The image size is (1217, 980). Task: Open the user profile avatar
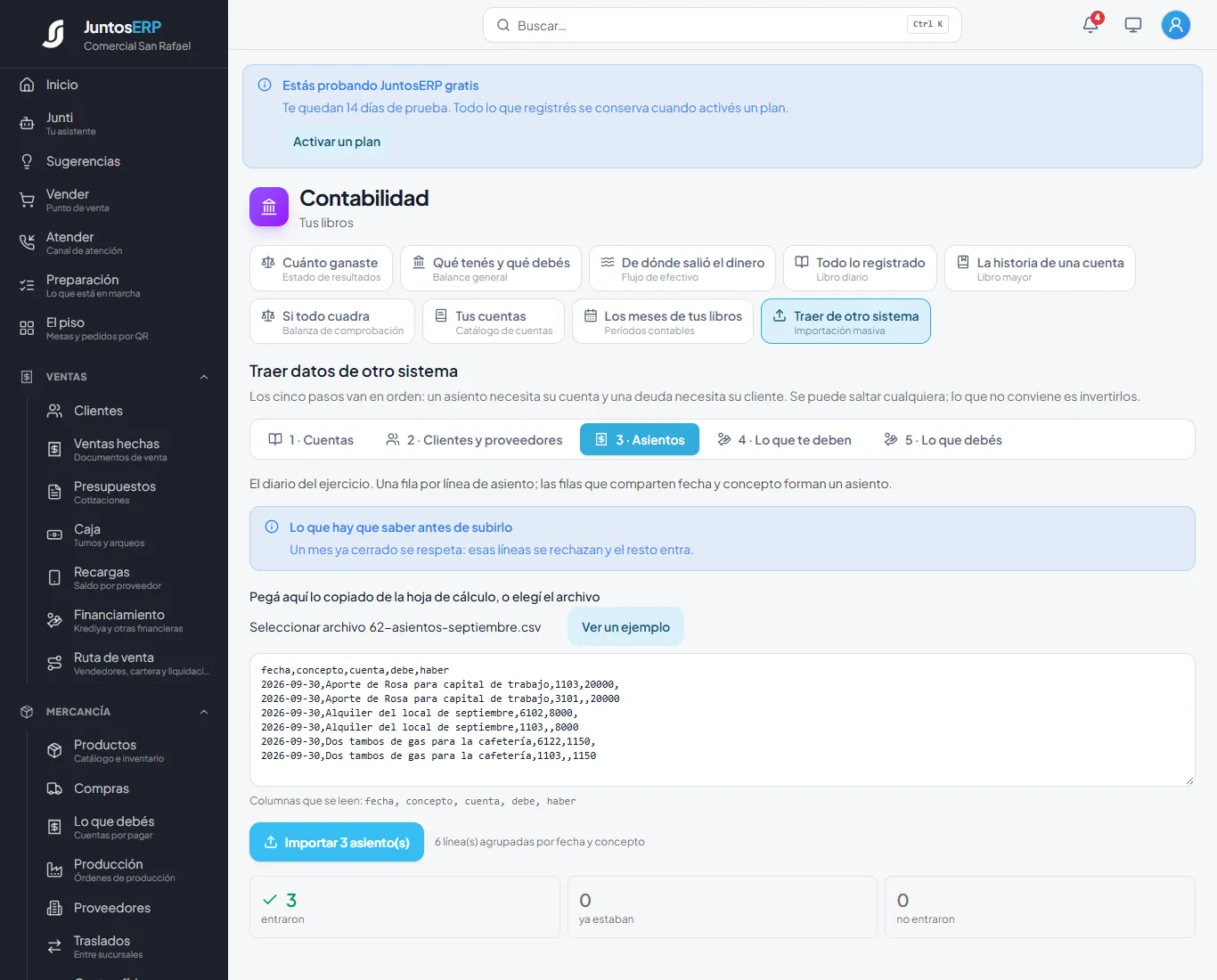pyautogui.click(x=1176, y=25)
